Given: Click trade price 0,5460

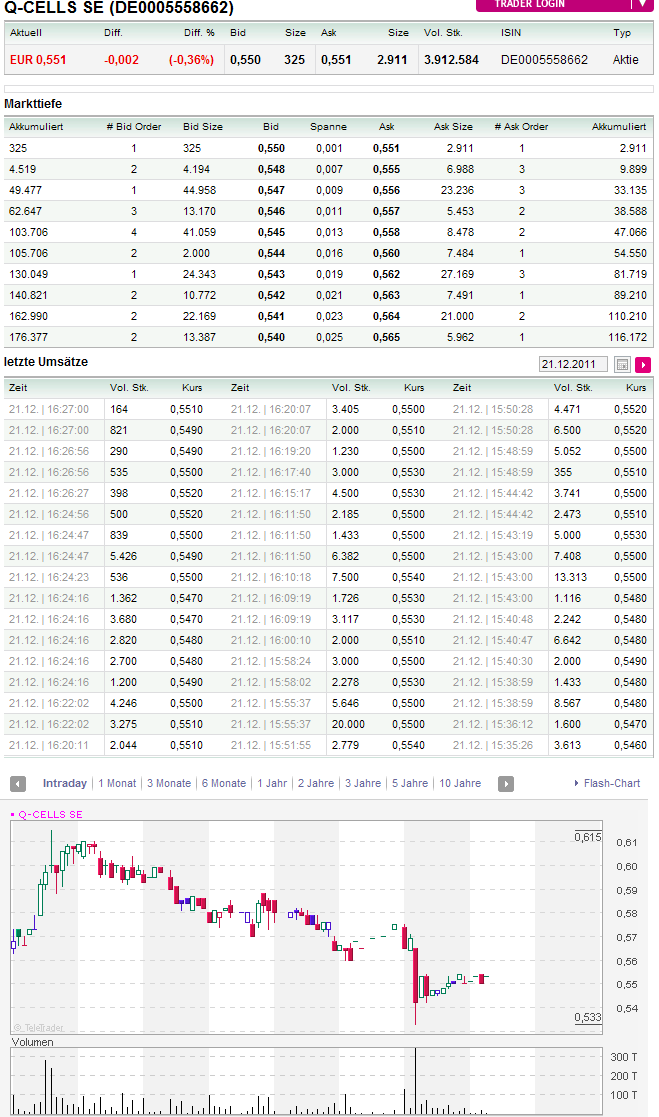Looking at the screenshot, I should coord(631,745).
